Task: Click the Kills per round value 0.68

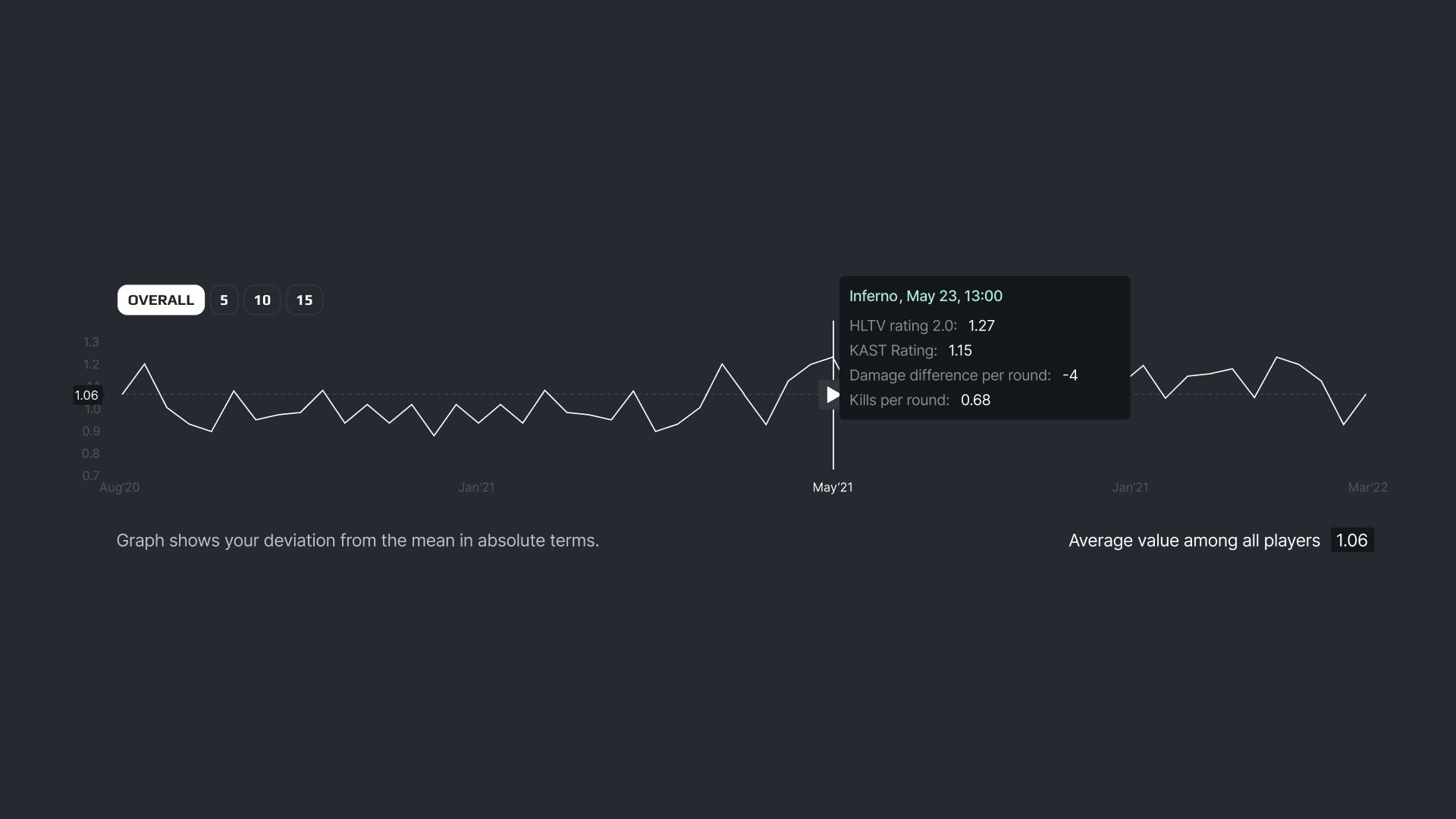Action: [975, 400]
